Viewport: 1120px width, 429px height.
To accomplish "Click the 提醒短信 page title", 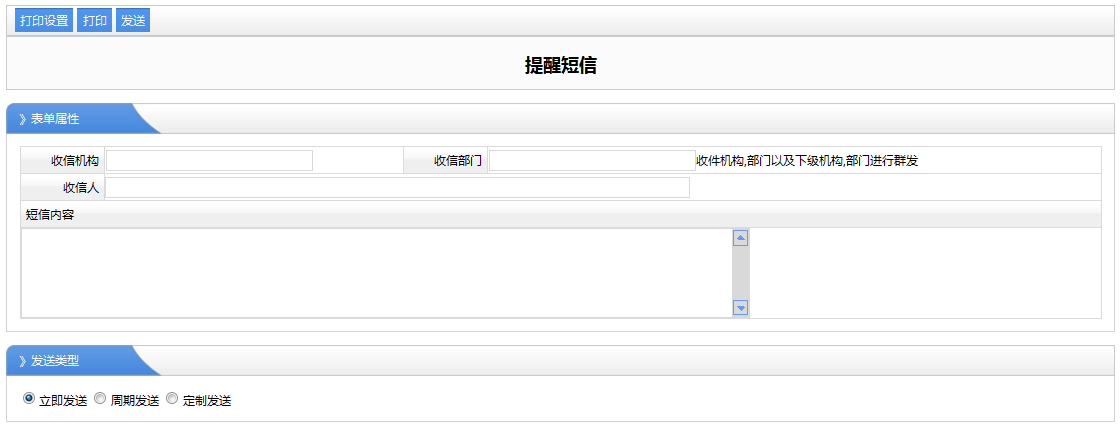I will pyautogui.click(x=560, y=66).
